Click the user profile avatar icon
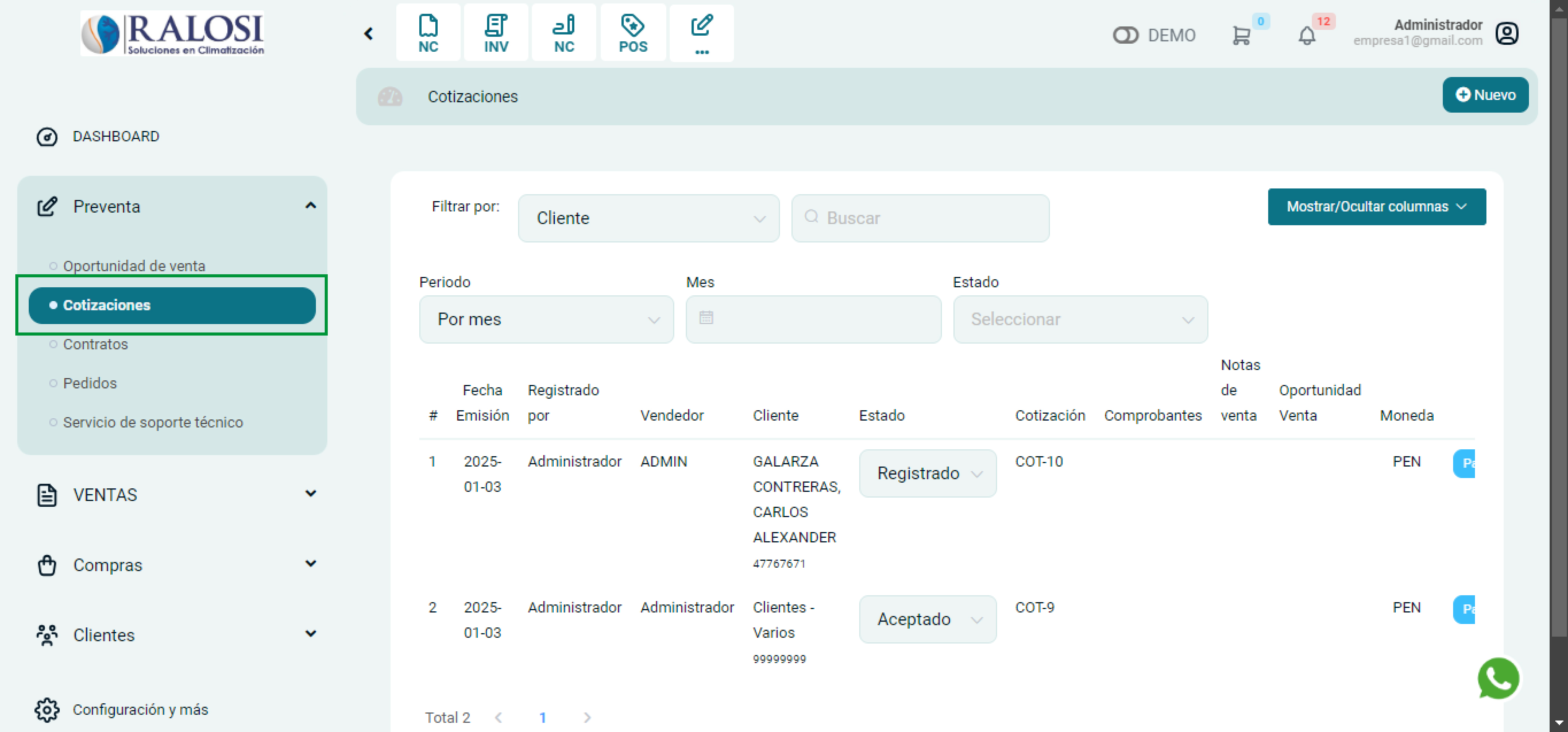1568x732 pixels. coord(1506,33)
